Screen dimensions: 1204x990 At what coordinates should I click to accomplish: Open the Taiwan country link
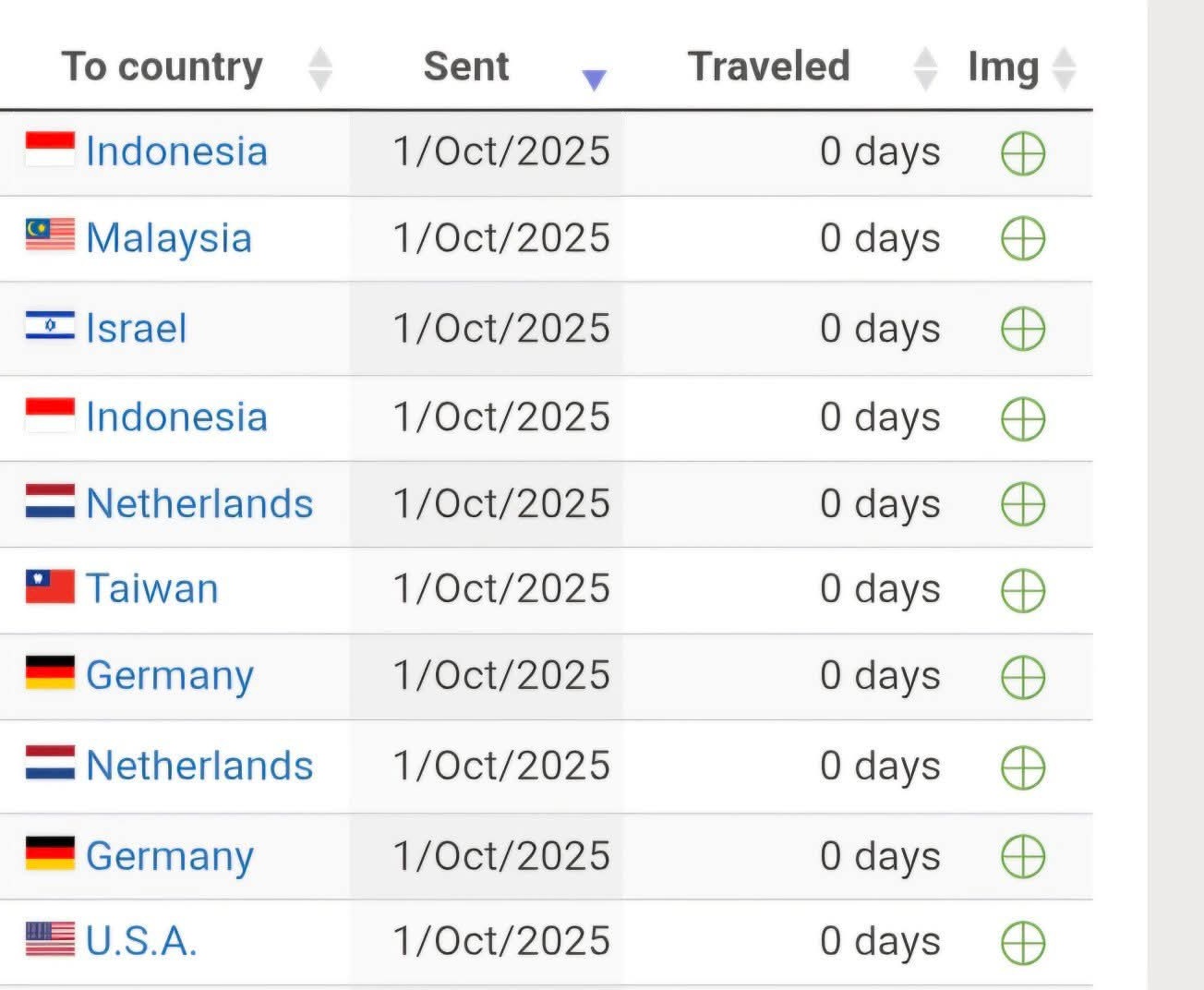pyautogui.click(x=152, y=589)
